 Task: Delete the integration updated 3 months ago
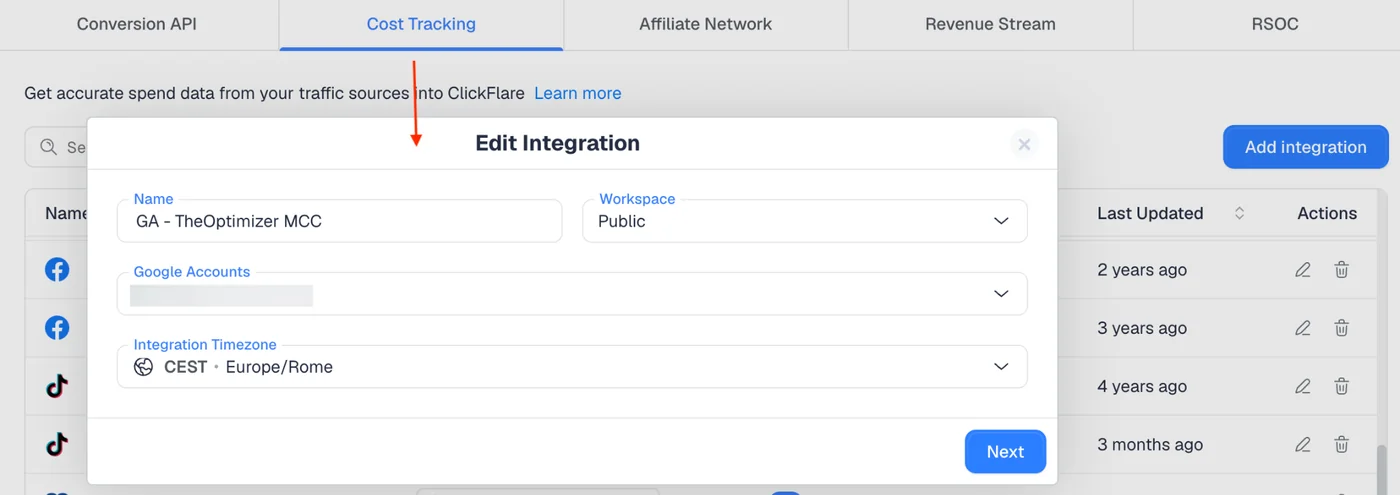[x=1342, y=444]
